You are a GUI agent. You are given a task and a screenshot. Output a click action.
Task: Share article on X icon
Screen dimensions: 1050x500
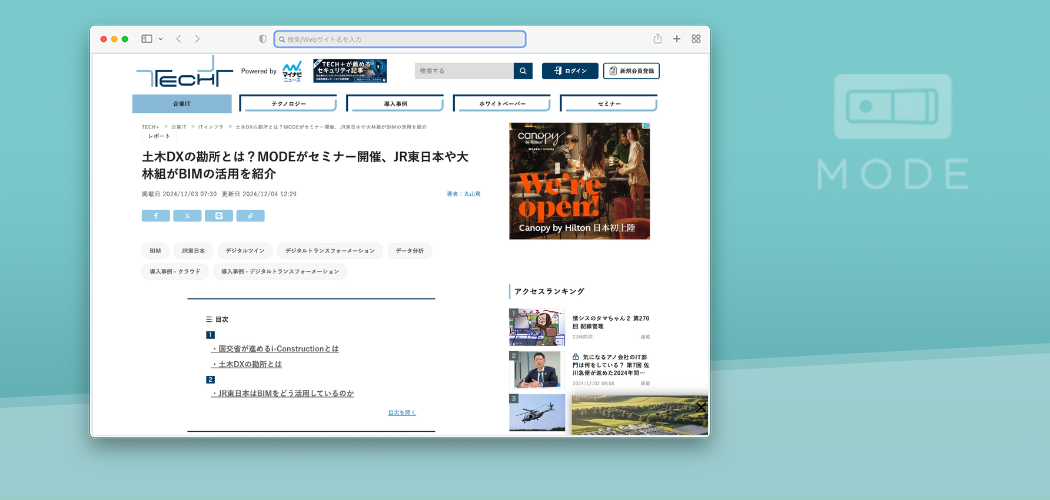187,215
